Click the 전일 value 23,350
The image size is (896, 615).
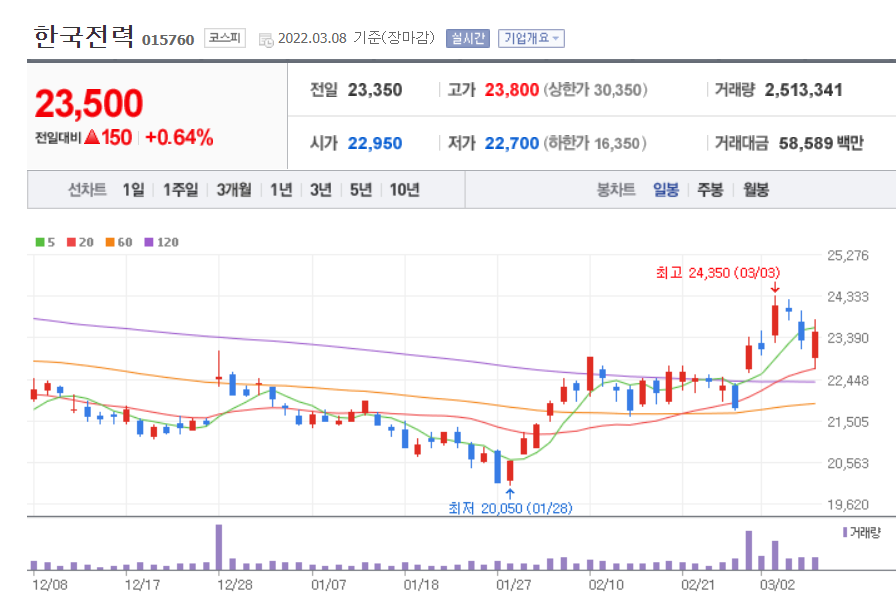[375, 90]
